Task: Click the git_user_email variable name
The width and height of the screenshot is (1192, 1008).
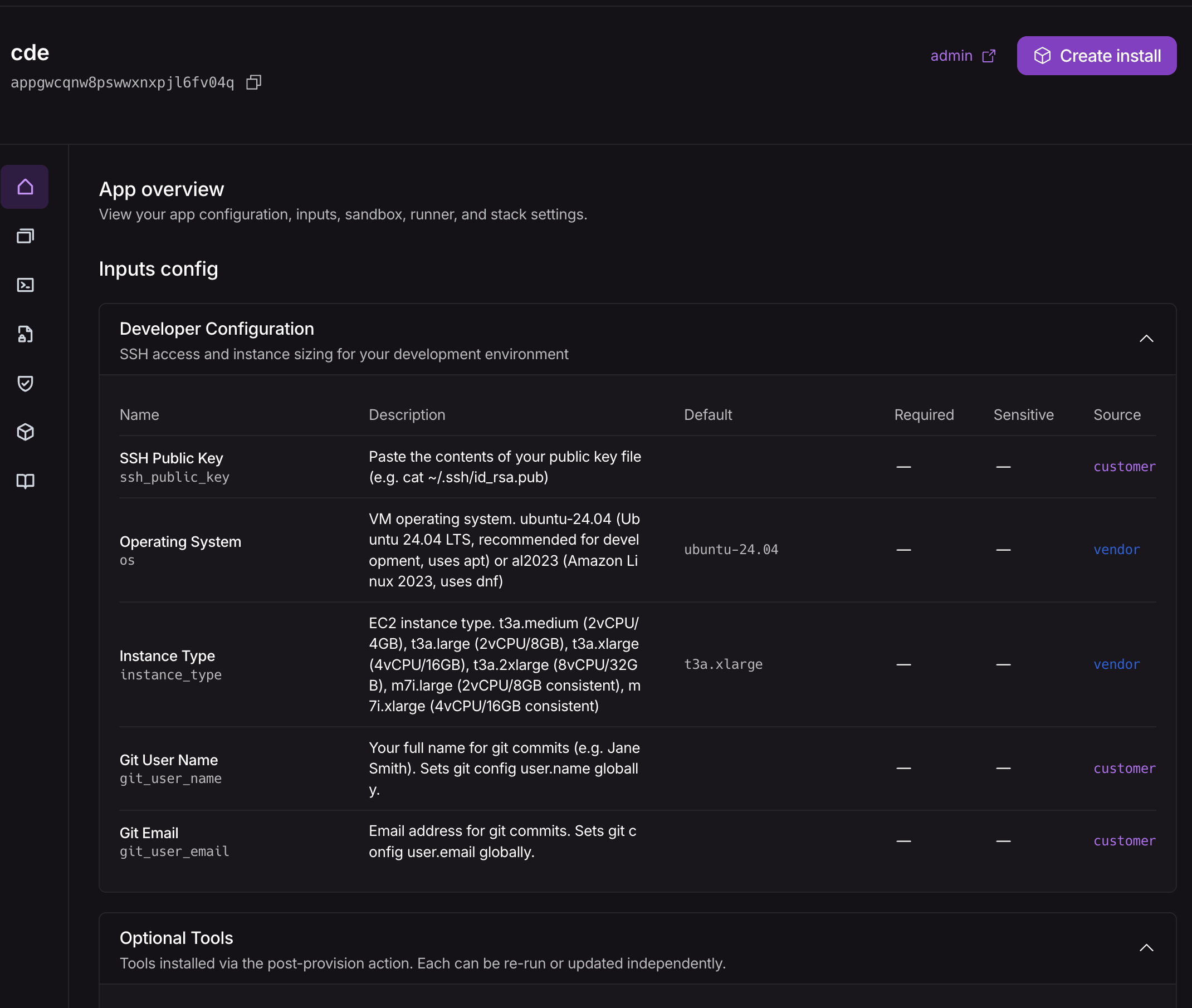Action: pyautogui.click(x=174, y=852)
